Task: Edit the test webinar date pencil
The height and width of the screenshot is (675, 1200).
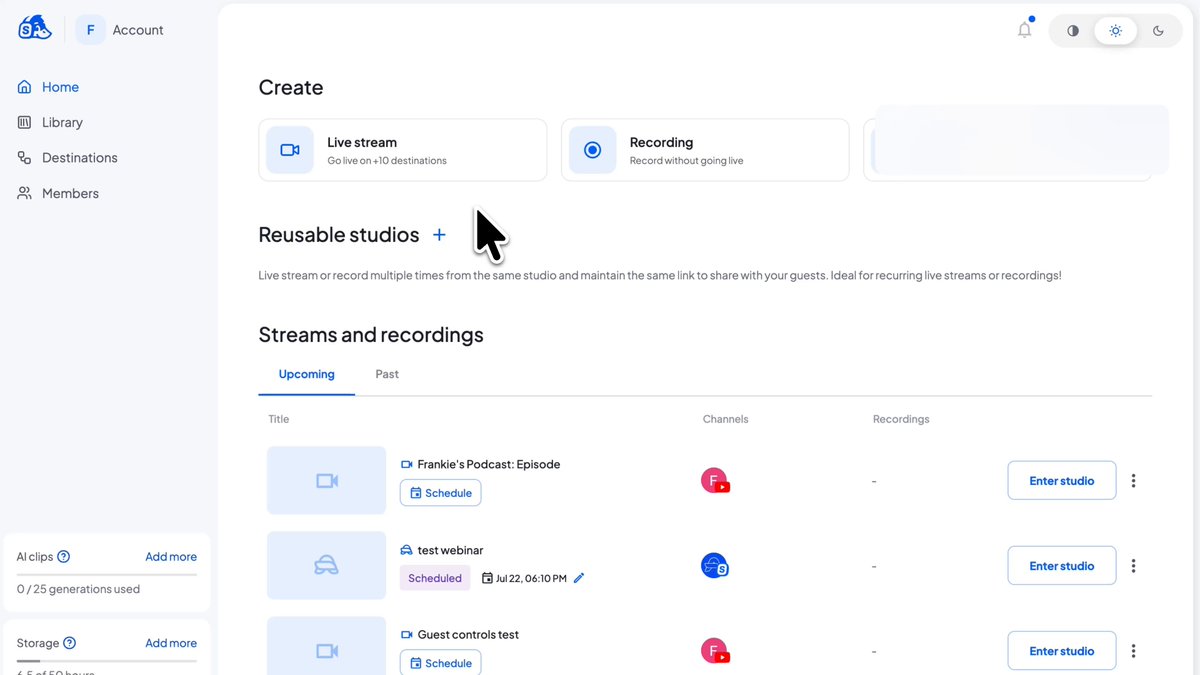Action: coord(580,578)
